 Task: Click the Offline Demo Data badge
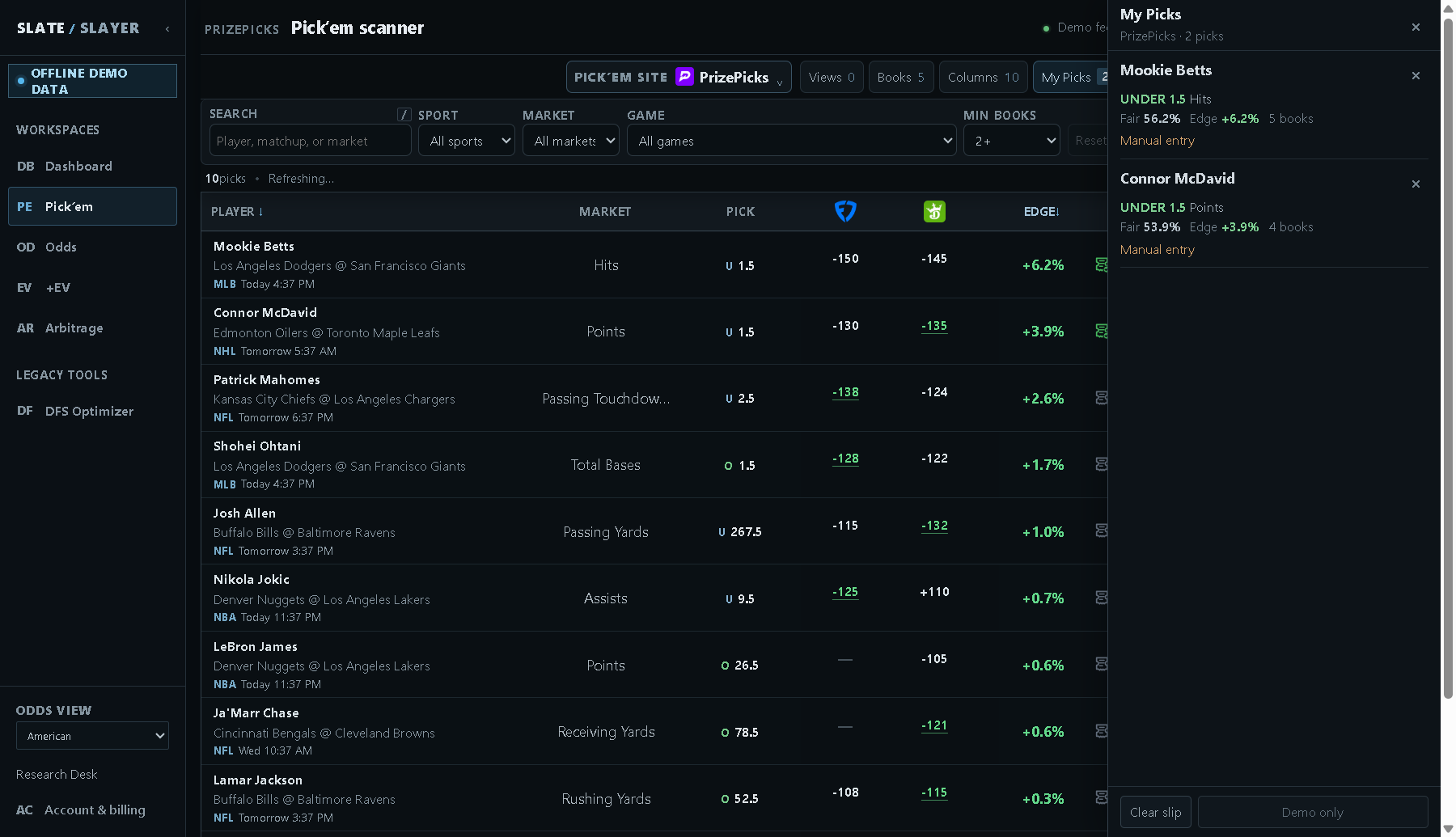pos(92,81)
